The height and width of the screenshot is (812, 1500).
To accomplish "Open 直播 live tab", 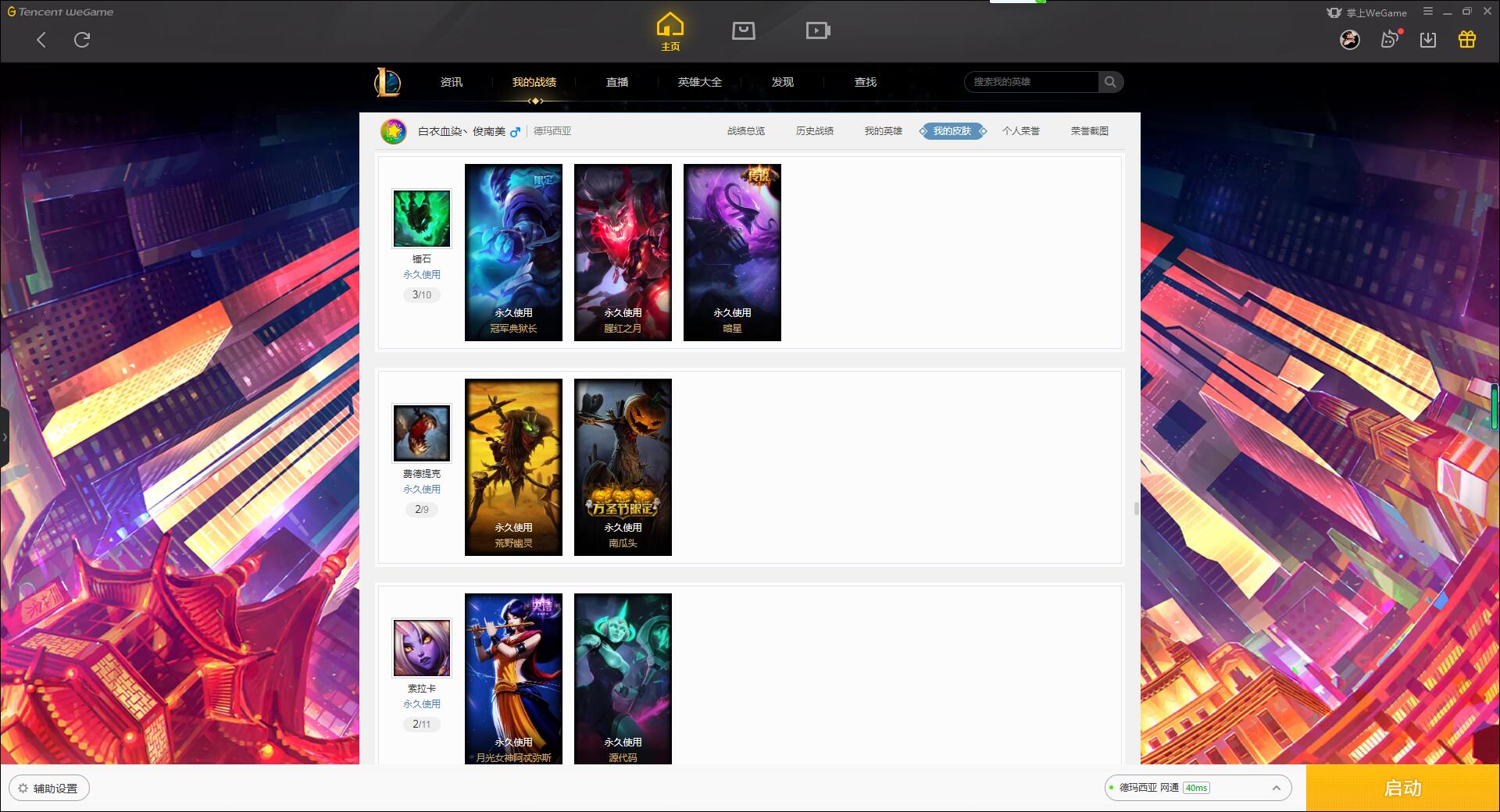I will [x=617, y=82].
